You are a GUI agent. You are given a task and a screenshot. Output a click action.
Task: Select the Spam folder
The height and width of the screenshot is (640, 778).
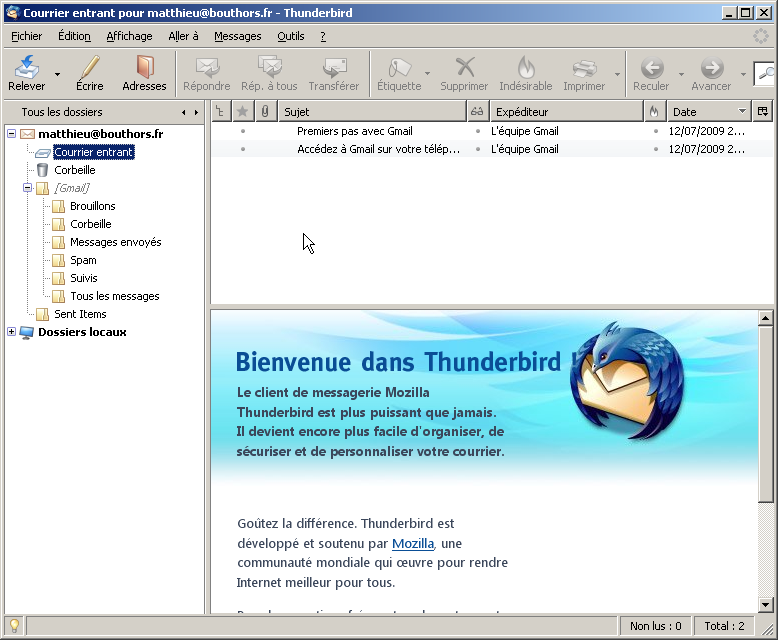[x=83, y=260]
